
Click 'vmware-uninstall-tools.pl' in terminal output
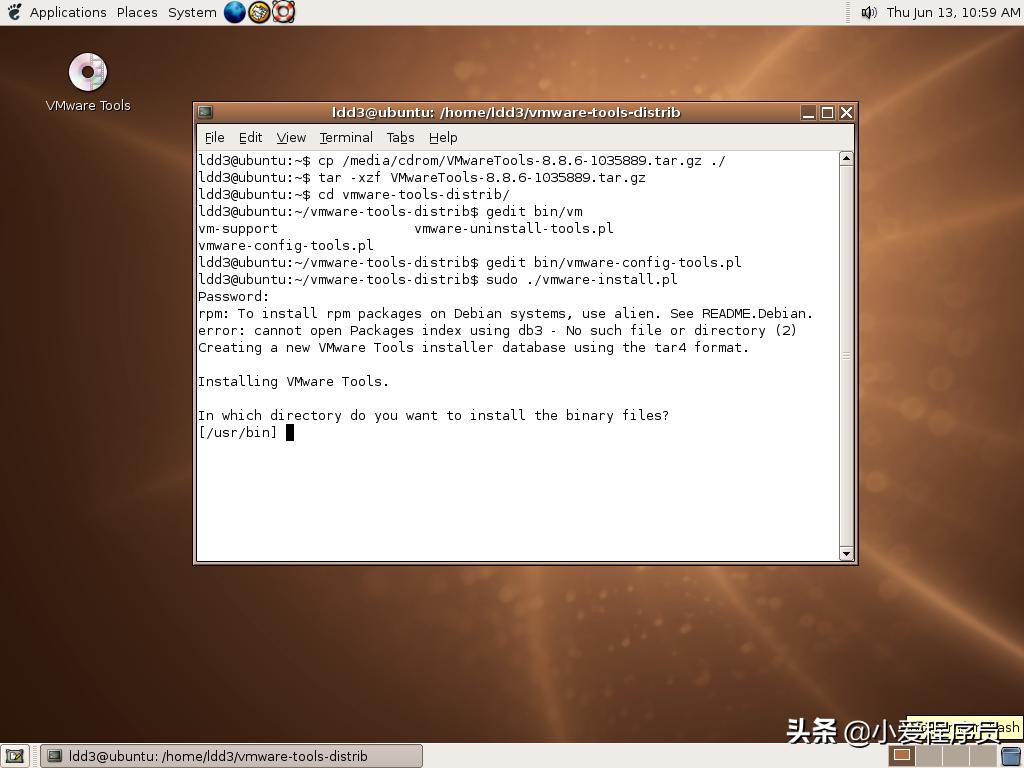[x=514, y=229]
